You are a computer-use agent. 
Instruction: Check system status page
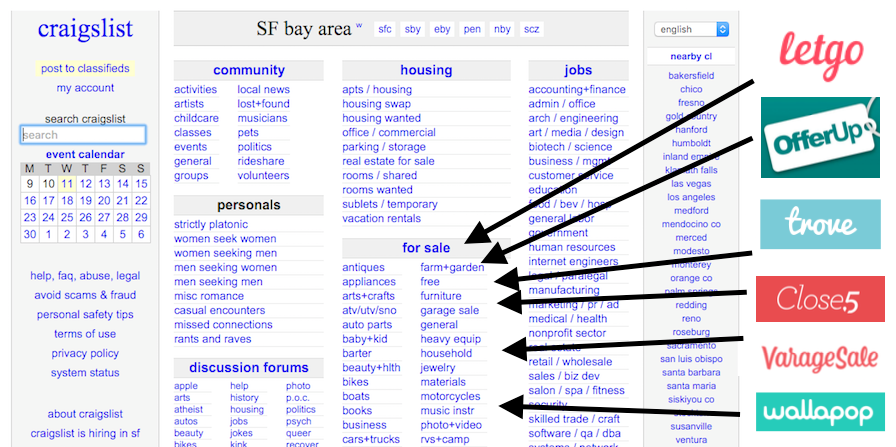pyautogui.click(x=85, y=373)
